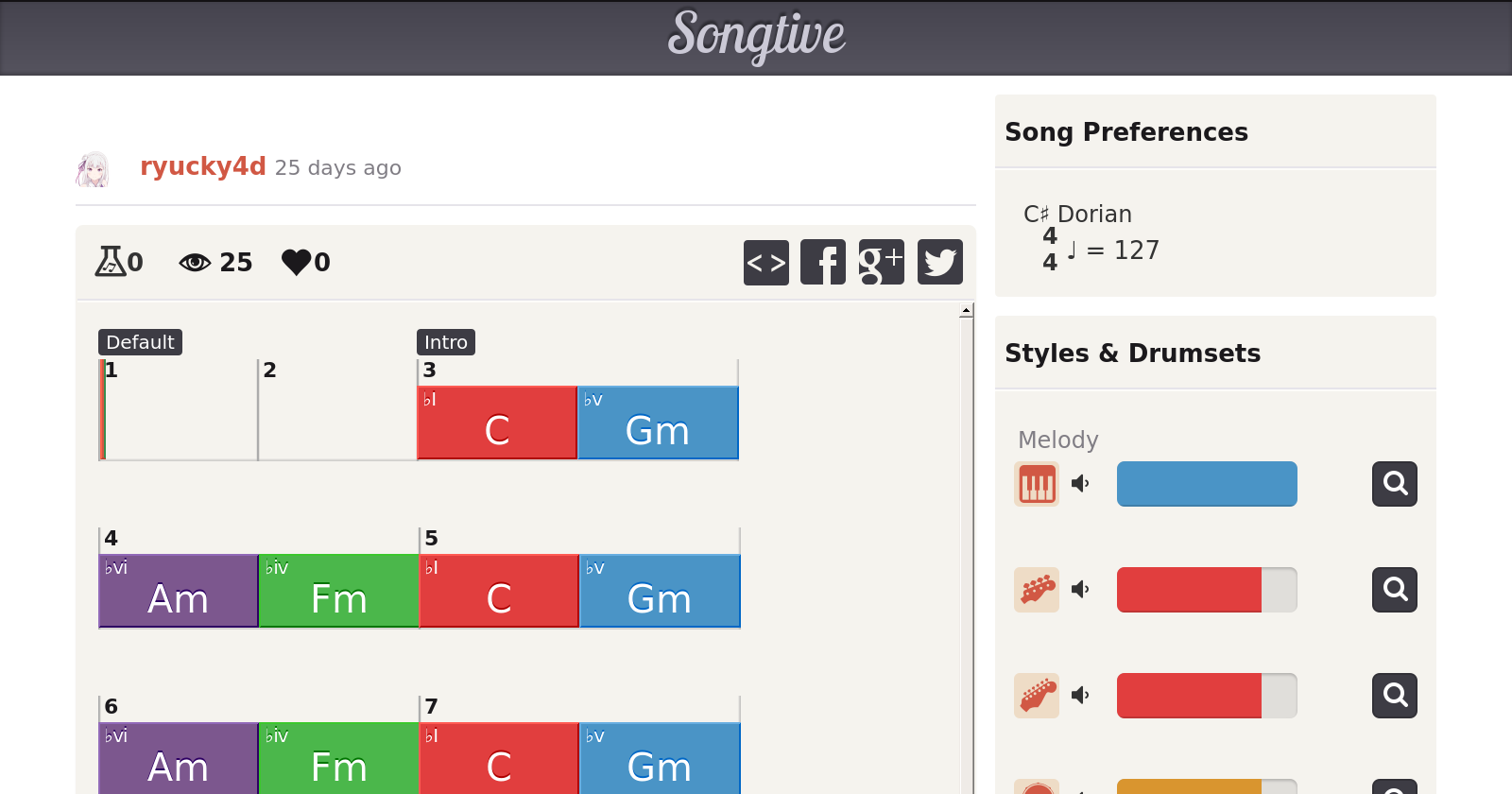Select the Default section label
The image size is (1512, 794).
click(140, 342)
